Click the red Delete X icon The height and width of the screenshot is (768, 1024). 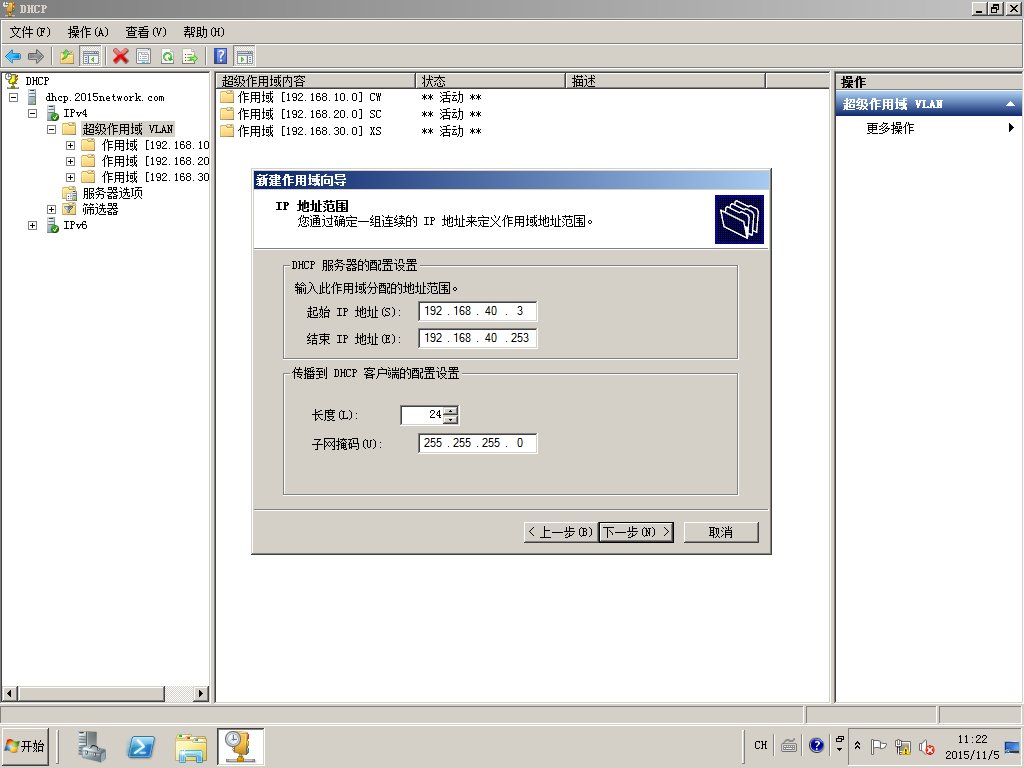tap(120, 56)
